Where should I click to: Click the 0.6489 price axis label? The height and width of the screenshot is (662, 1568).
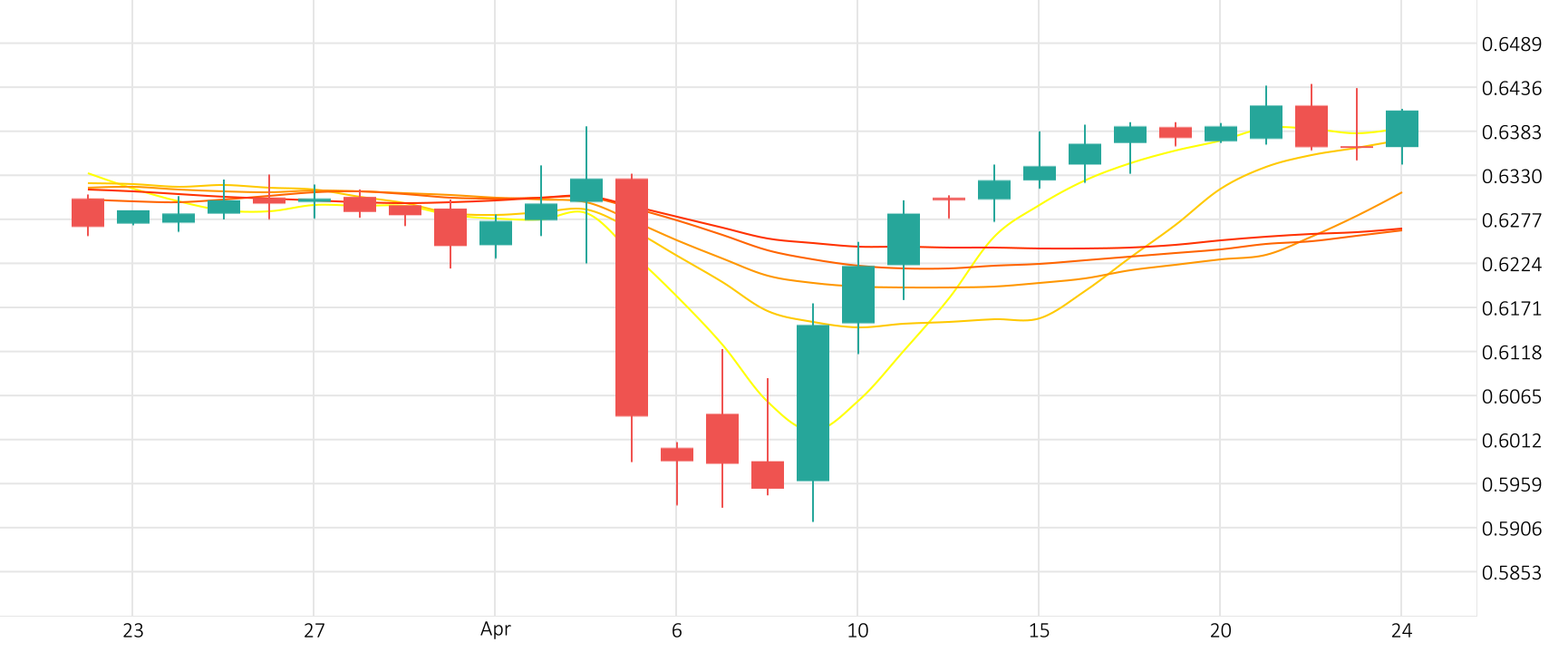coord(1511,44)
